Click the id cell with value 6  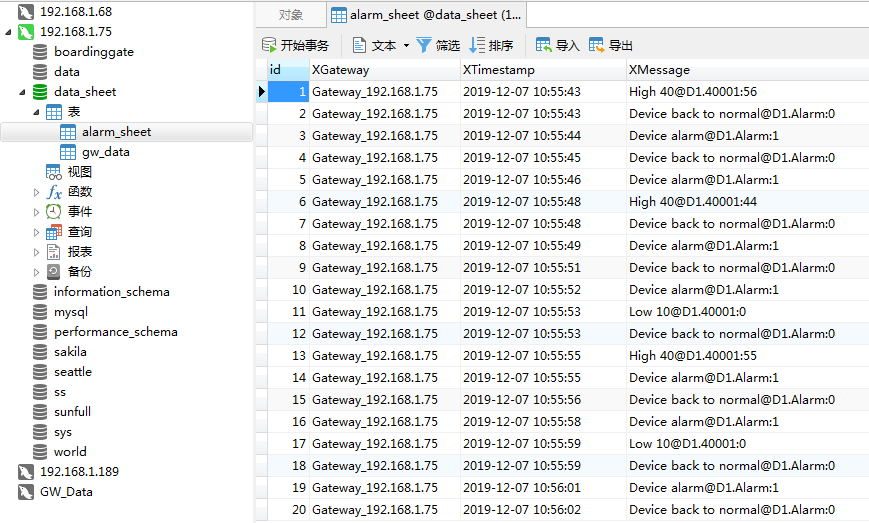point(288,202)
